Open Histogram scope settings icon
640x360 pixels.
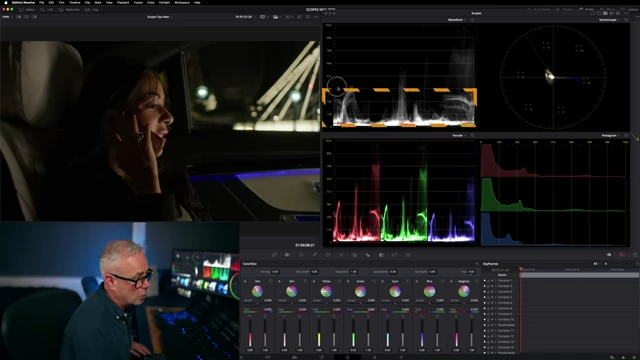click(626, 136)
